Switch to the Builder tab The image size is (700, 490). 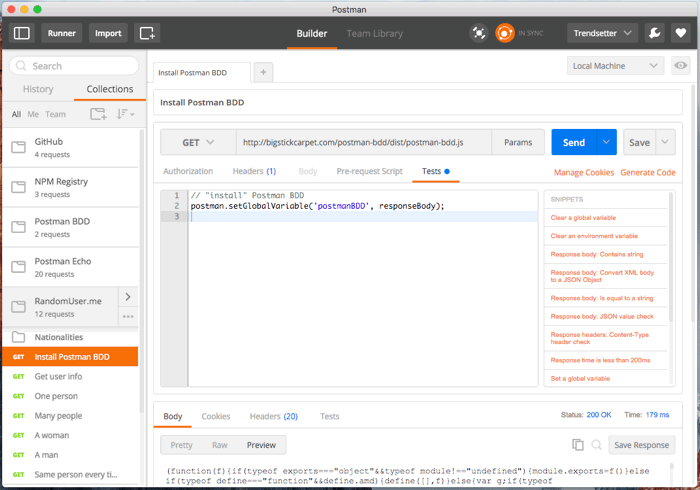click(x=312, y=33)
